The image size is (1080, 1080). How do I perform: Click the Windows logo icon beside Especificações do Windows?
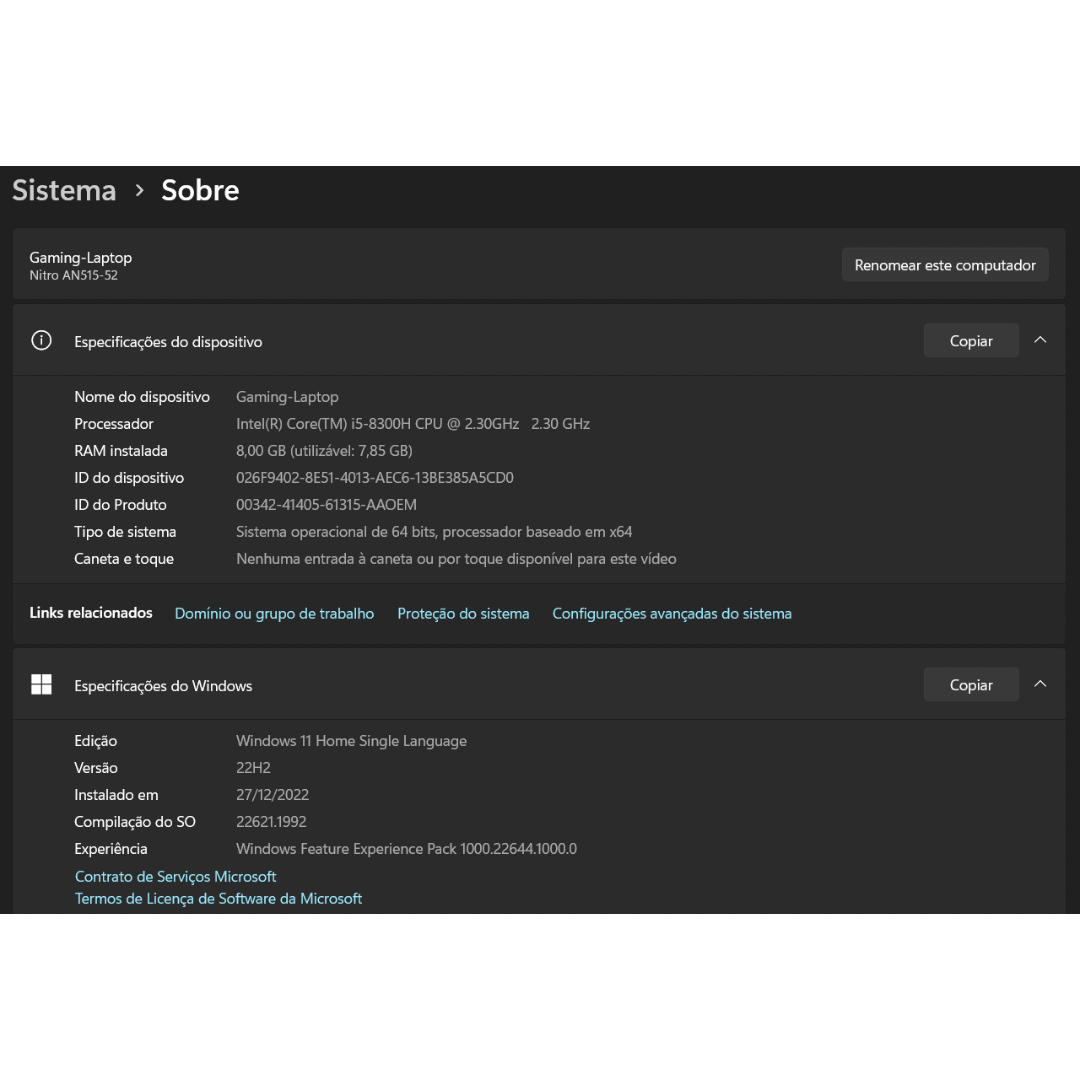(x=41, y=685)
